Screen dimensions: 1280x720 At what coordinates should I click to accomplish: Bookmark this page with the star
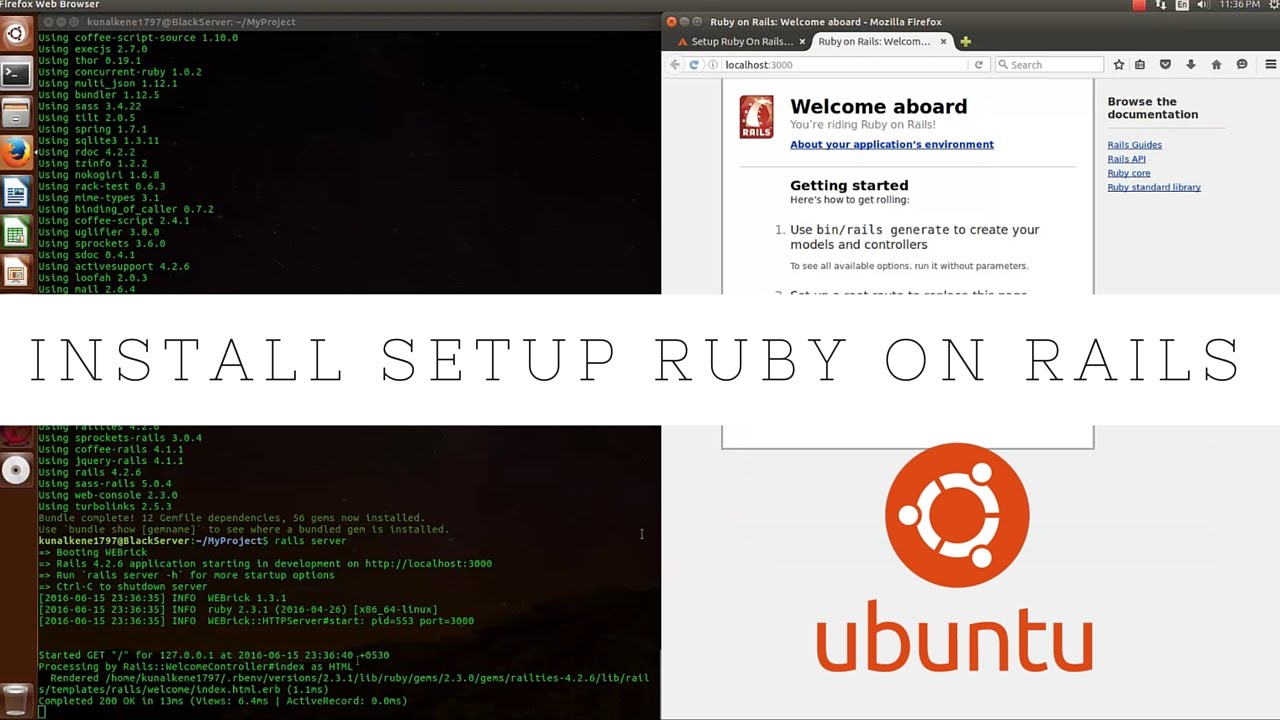[1119, 64]
